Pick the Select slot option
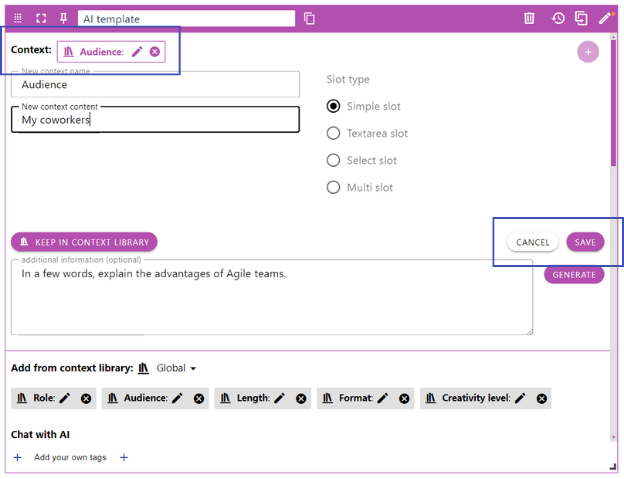The image size is (624, 479). (334, 160)
